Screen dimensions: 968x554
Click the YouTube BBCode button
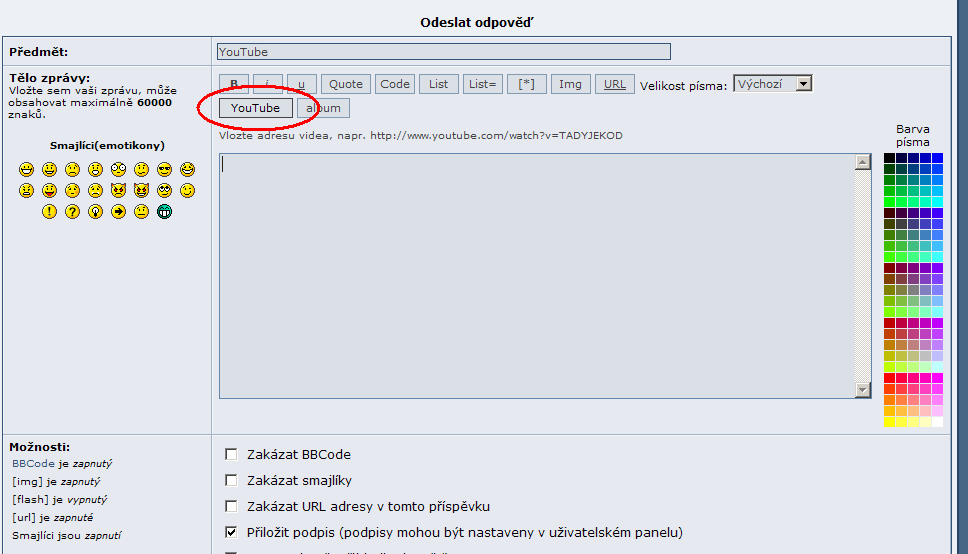tap(256, 108)
